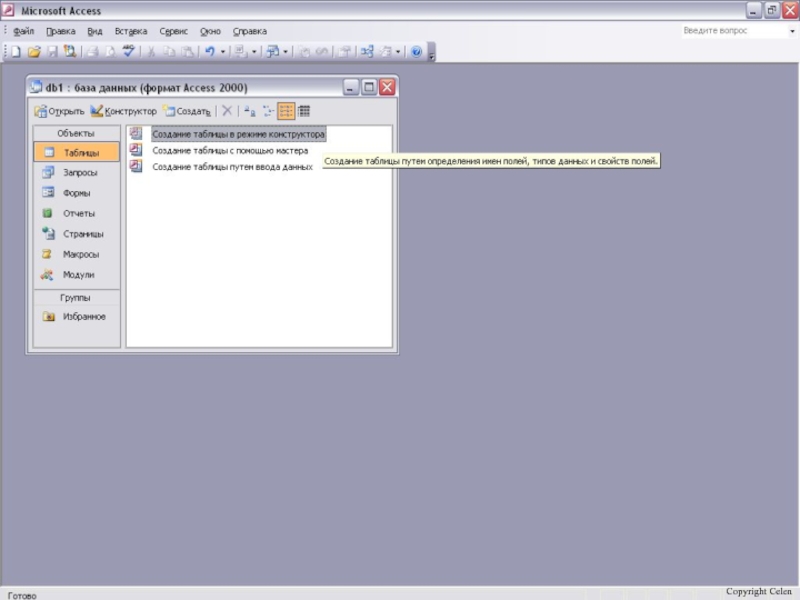Image resolution: width=800 pixels, height=600 pixels.
Task: Click the Создать button in database window
Action: point(187,112)
